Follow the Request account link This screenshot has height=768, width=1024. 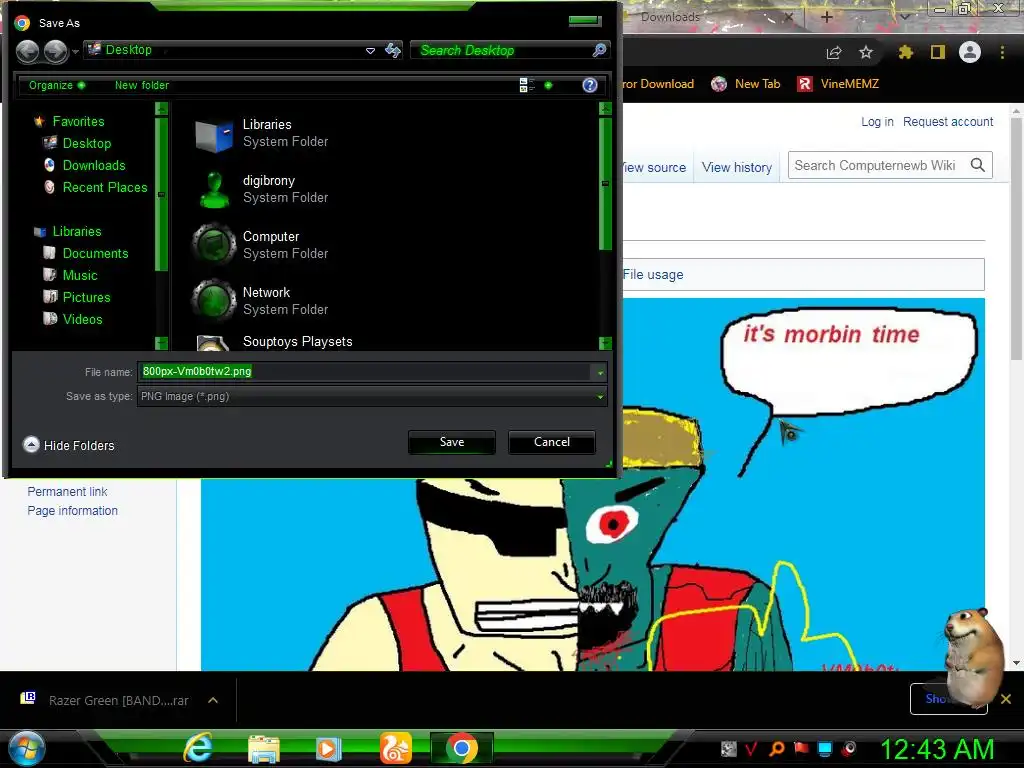click(948, 121)
